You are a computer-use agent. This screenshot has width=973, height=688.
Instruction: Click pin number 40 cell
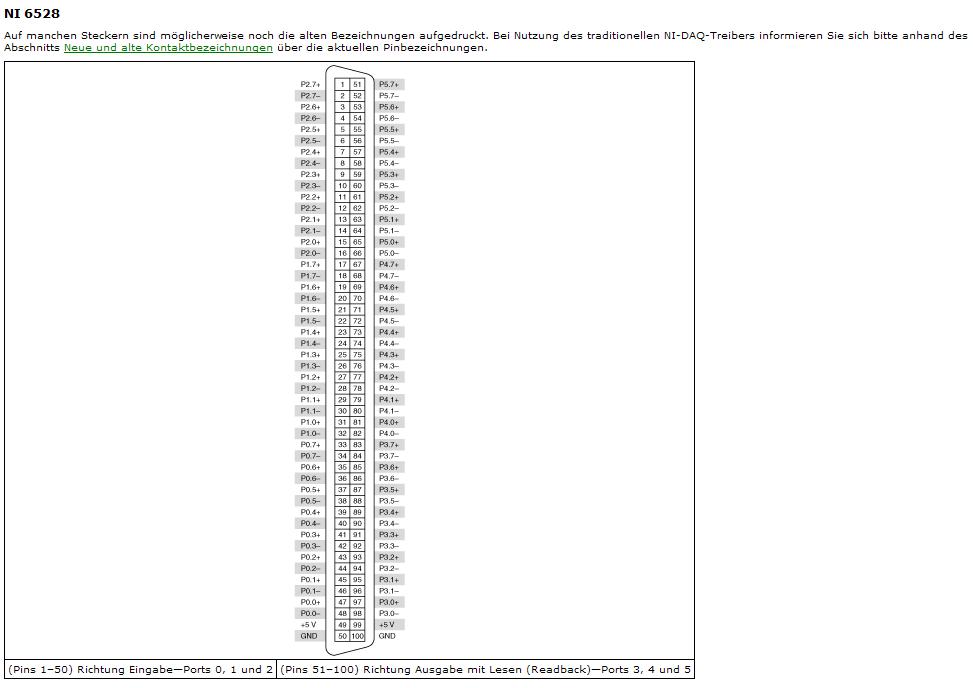[x=342, y=524]
